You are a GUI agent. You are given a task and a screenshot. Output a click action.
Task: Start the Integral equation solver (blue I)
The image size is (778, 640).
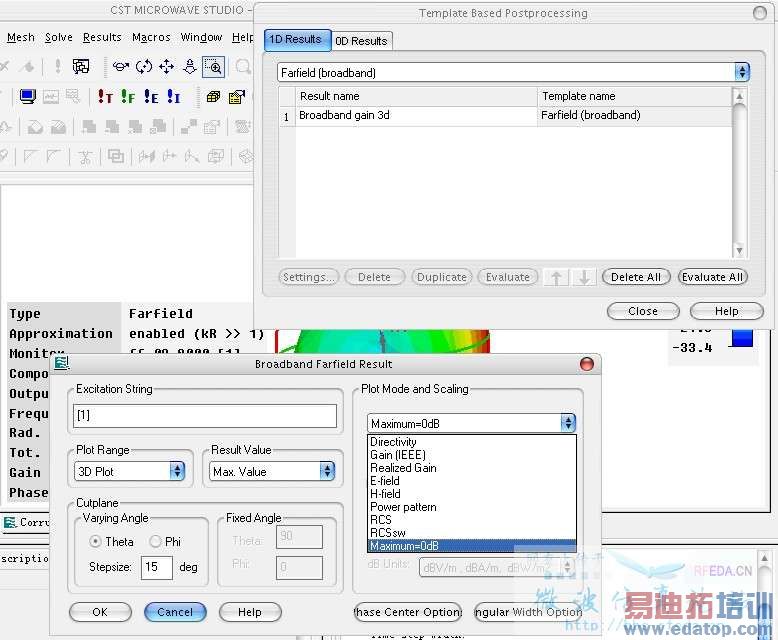point(174,96)
